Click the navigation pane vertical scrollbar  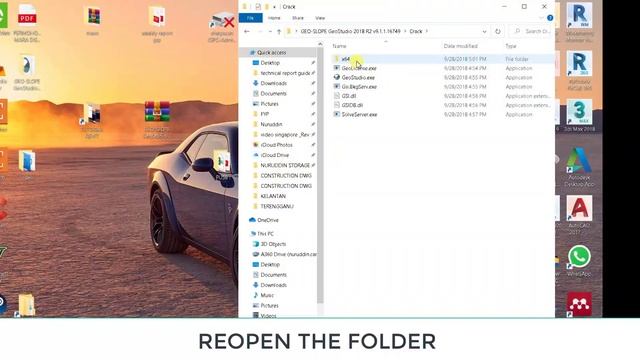click(x=320, y=176)
